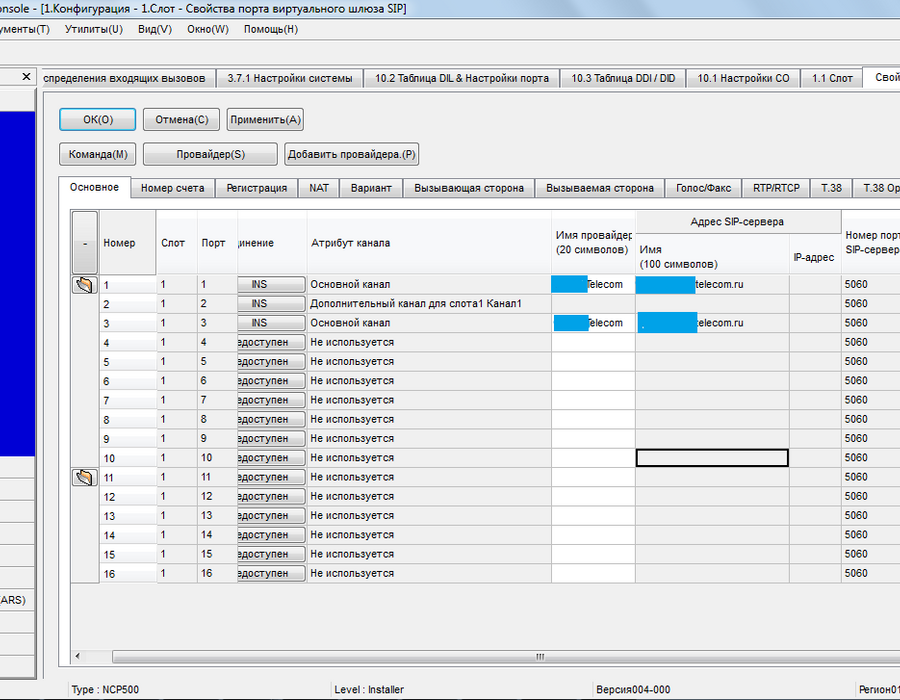Viewport: 900px width, 700px height.
Task: Go to the 1.1 Слот tab
Action: tap(832, 78)
